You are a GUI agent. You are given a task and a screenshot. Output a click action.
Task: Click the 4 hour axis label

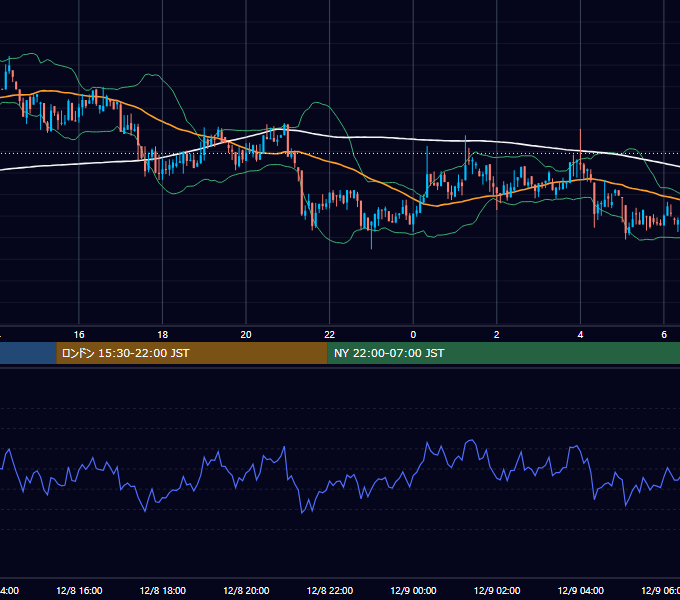pyautogui.click(x=580, y=335)
